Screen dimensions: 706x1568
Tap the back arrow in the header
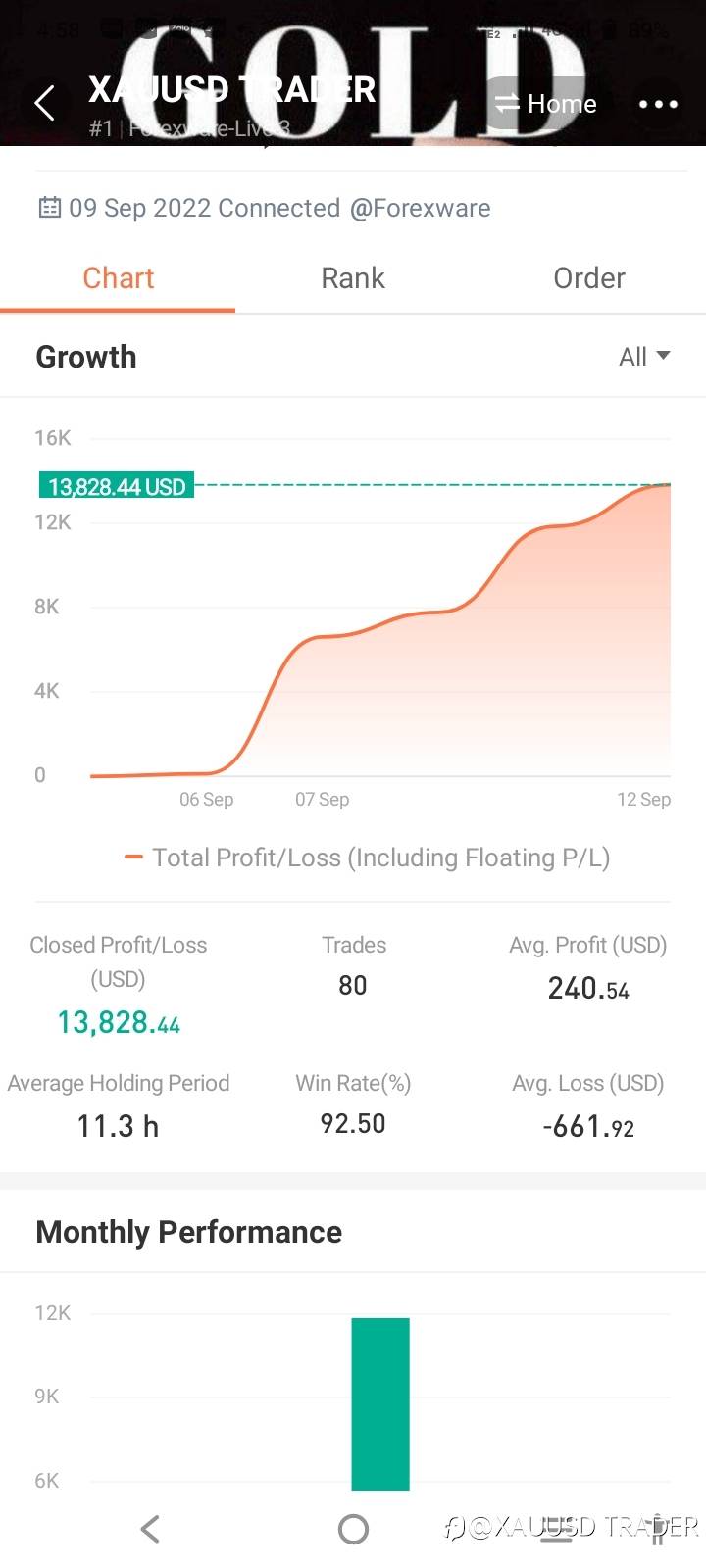(44, 103)
